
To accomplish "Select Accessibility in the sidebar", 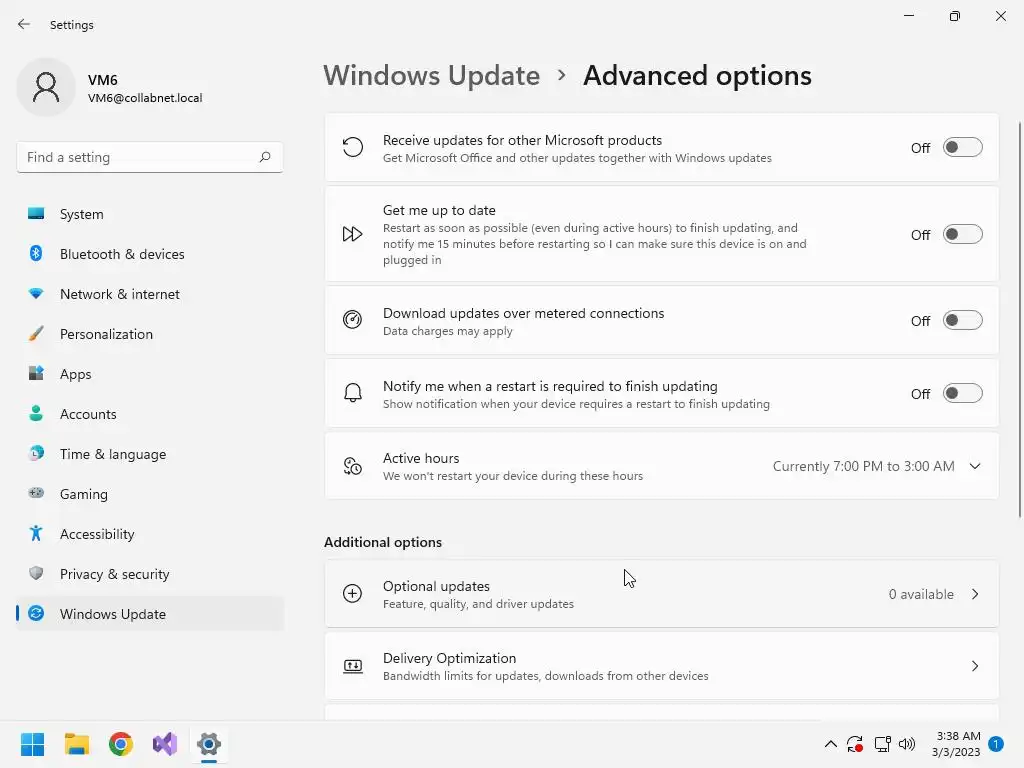I will coord(150,534).
